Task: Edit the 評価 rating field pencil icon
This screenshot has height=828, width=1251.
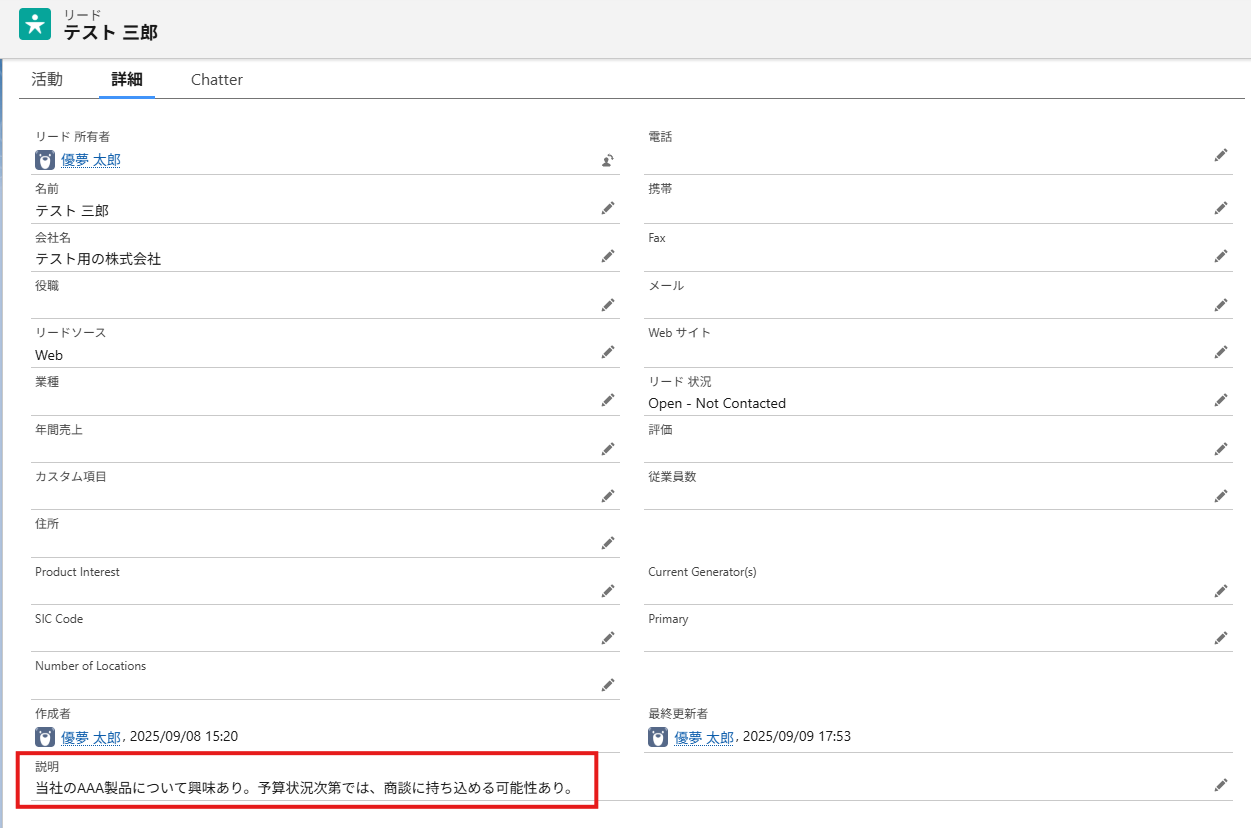Action: tap(1220, 448)
